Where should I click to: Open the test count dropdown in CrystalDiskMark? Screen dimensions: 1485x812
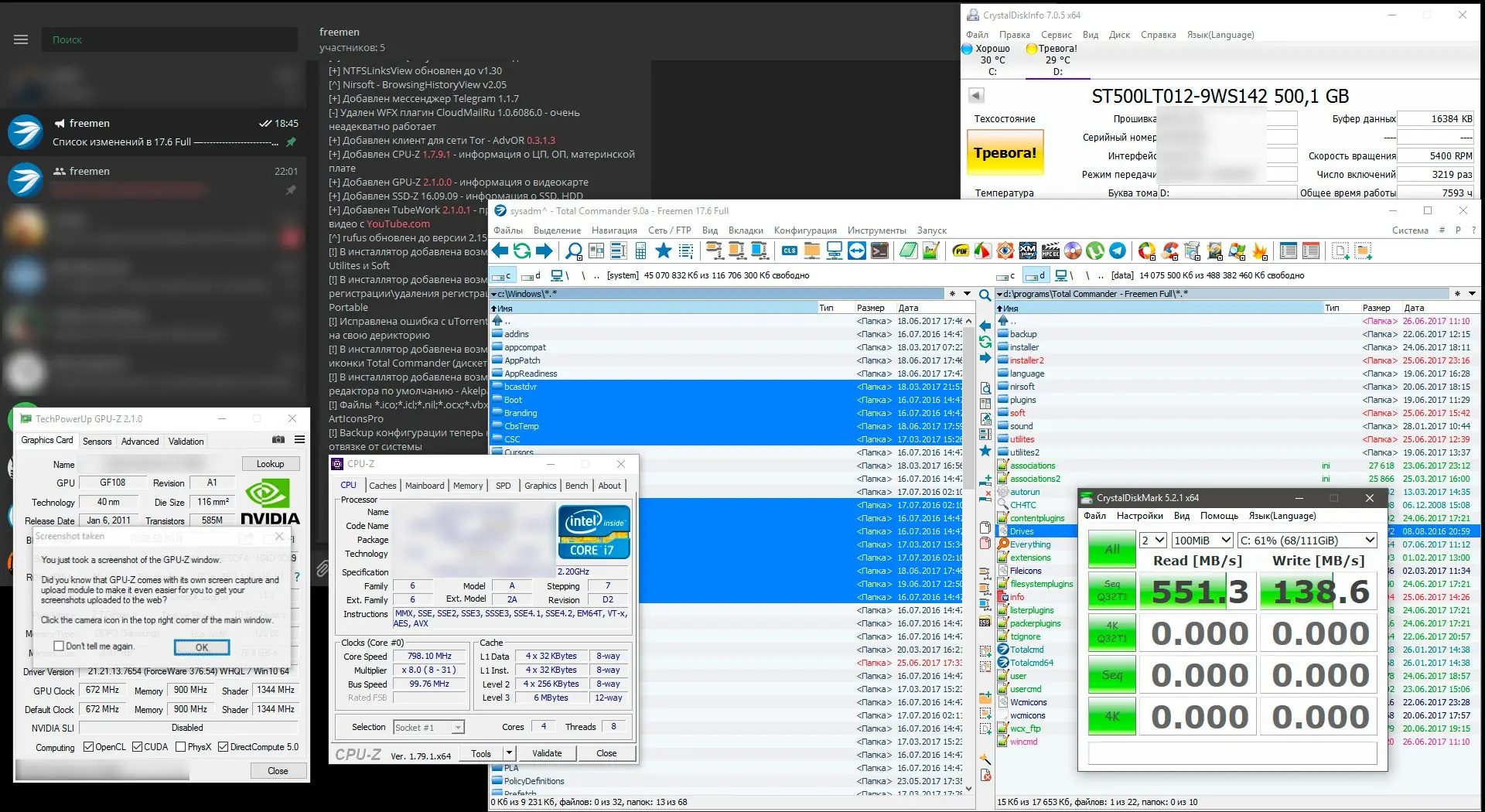(1152, 540)
